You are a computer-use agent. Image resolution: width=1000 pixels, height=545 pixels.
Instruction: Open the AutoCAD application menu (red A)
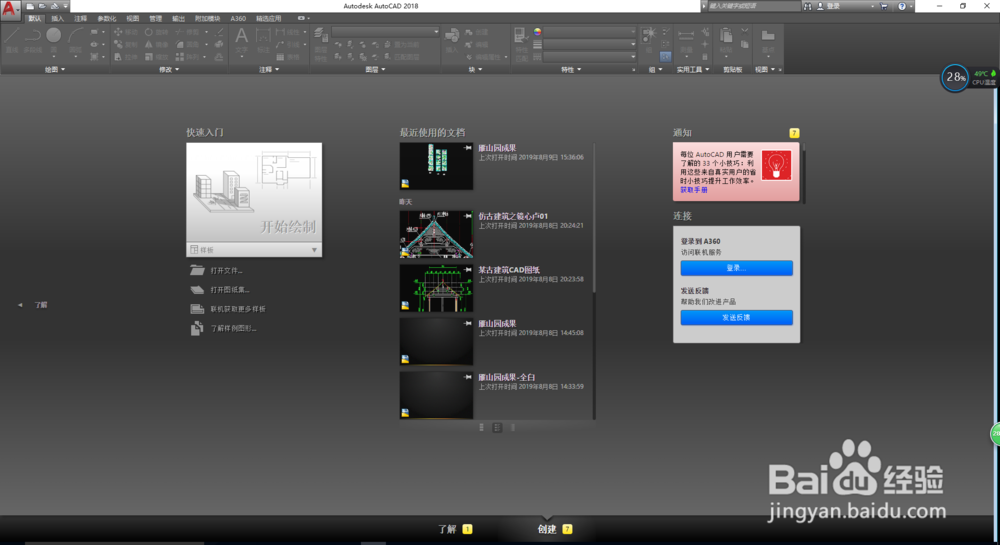[10, 9]
